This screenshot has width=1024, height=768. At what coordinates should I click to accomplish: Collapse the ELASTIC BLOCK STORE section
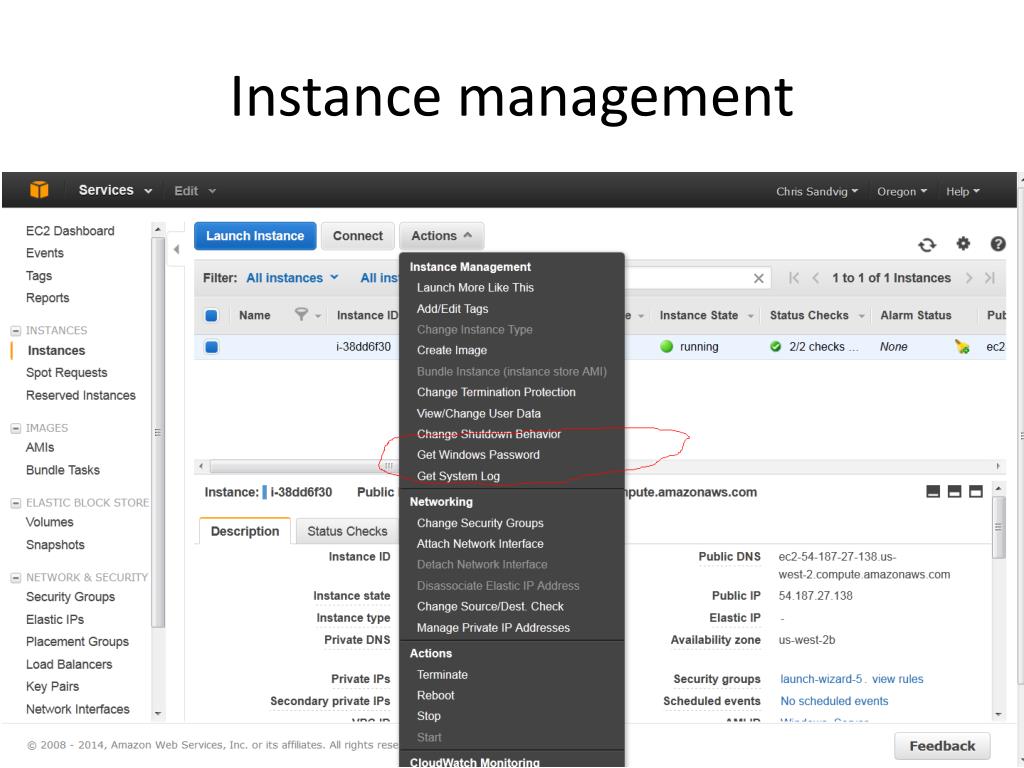[x=16, y=503]
